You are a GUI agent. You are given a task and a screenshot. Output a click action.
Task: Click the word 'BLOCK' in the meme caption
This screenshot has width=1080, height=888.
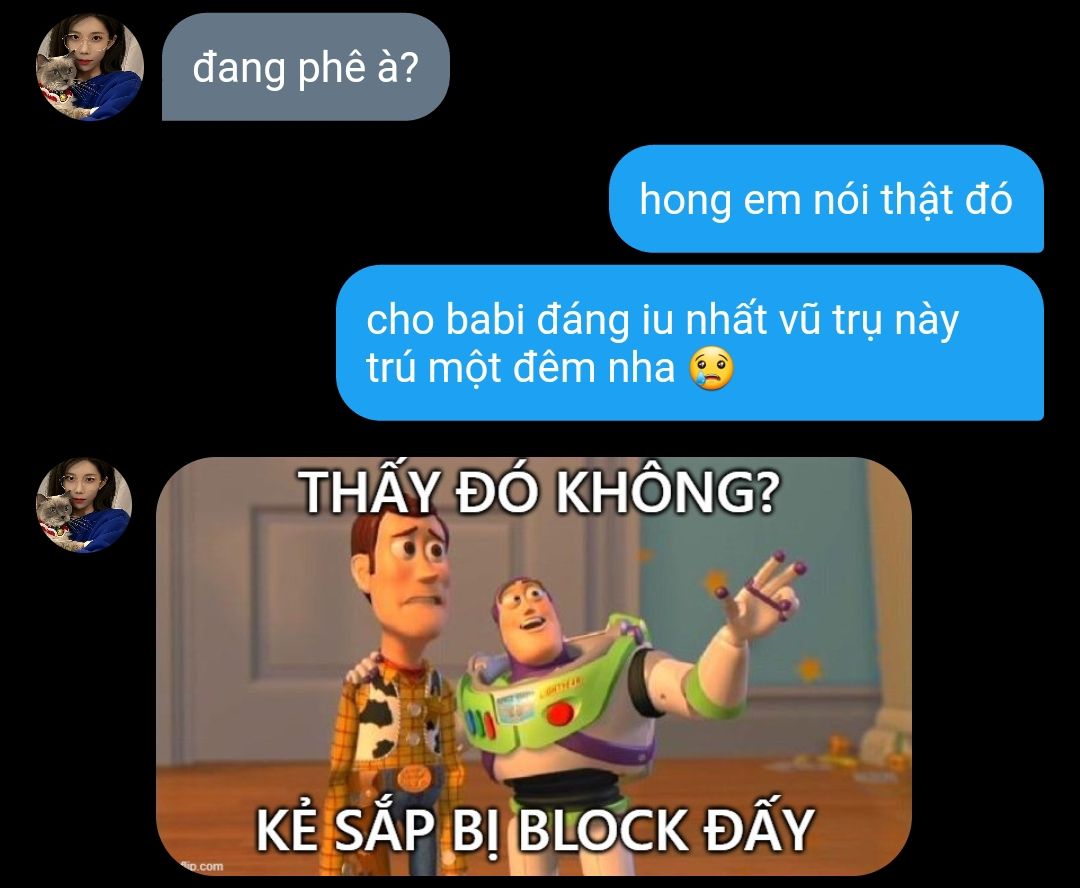click(x=603, y=829)
